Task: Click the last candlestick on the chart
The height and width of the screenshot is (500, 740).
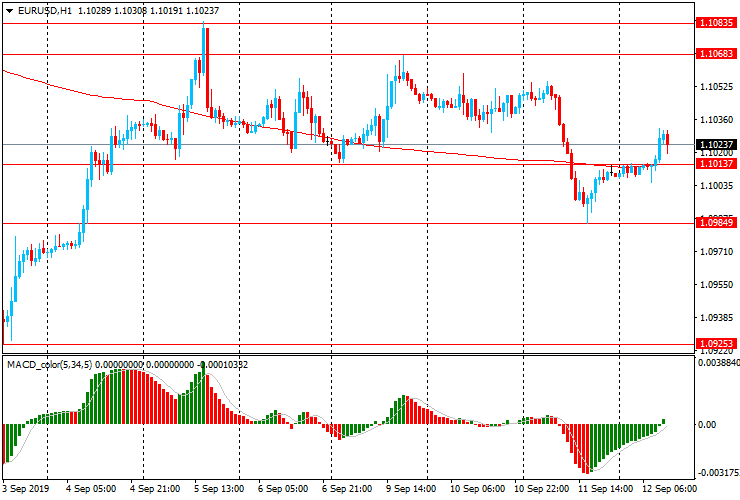Action: 667,139
